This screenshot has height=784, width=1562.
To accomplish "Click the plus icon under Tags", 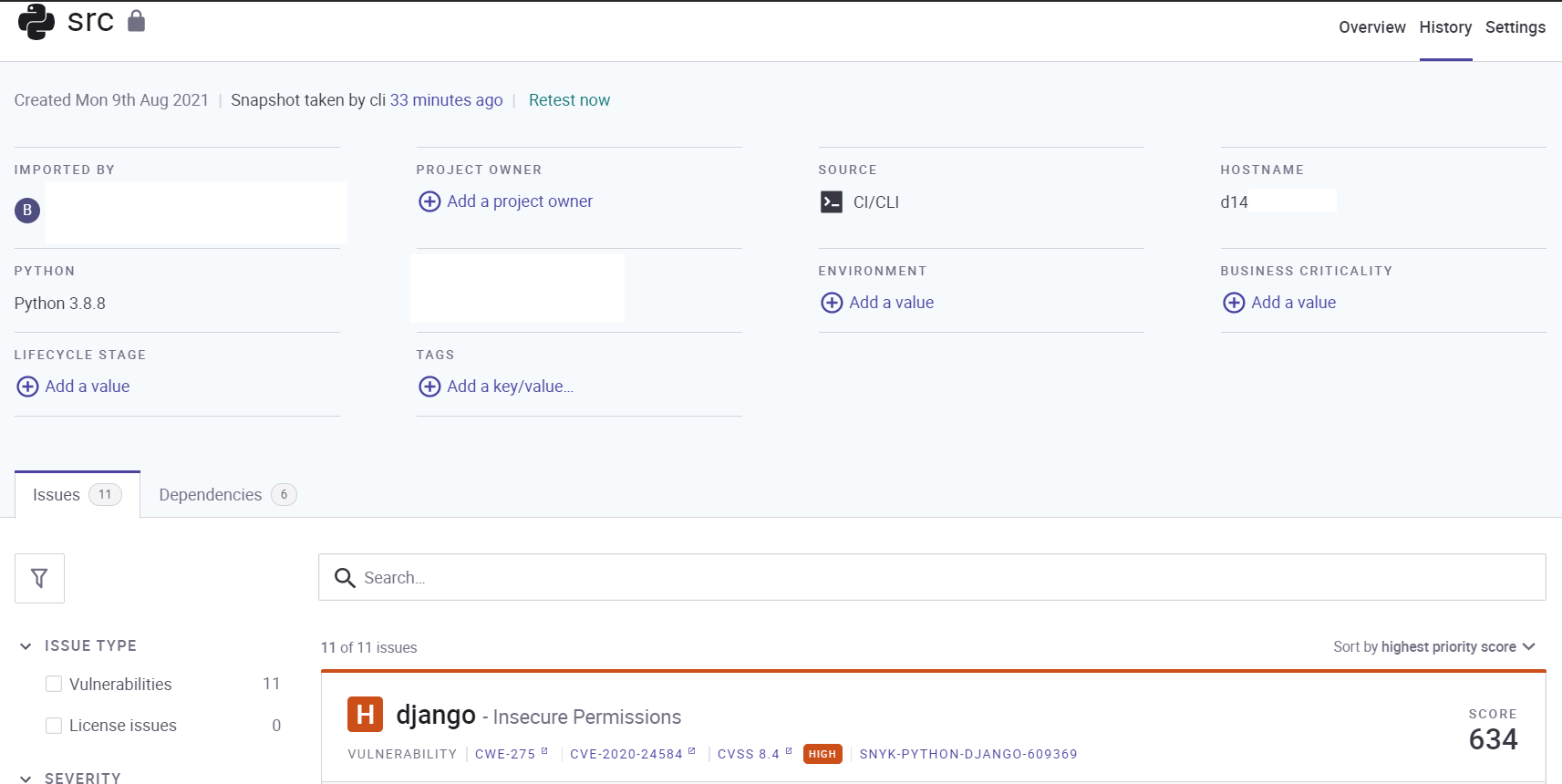I will pyautogui.click(x=429, y=387).
